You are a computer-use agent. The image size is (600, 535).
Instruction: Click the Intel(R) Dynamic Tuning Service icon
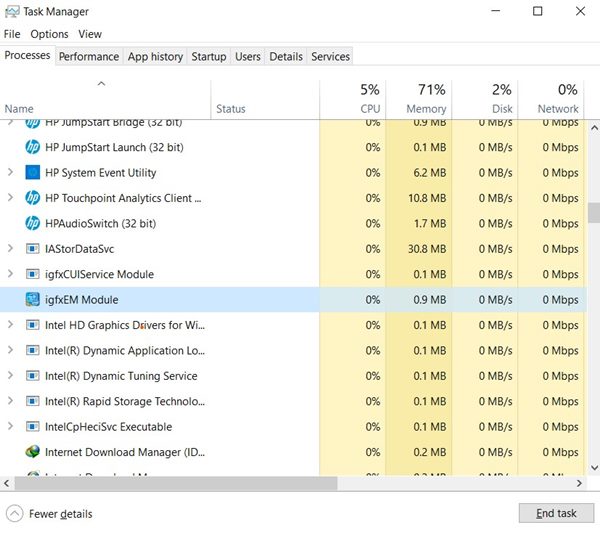[33, 376]
